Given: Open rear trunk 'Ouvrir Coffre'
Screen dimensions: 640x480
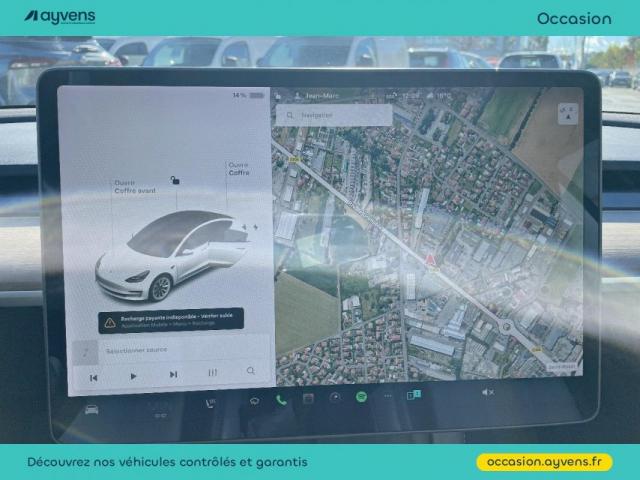Looking at the screenshot, I should click(x=239, y=169).
